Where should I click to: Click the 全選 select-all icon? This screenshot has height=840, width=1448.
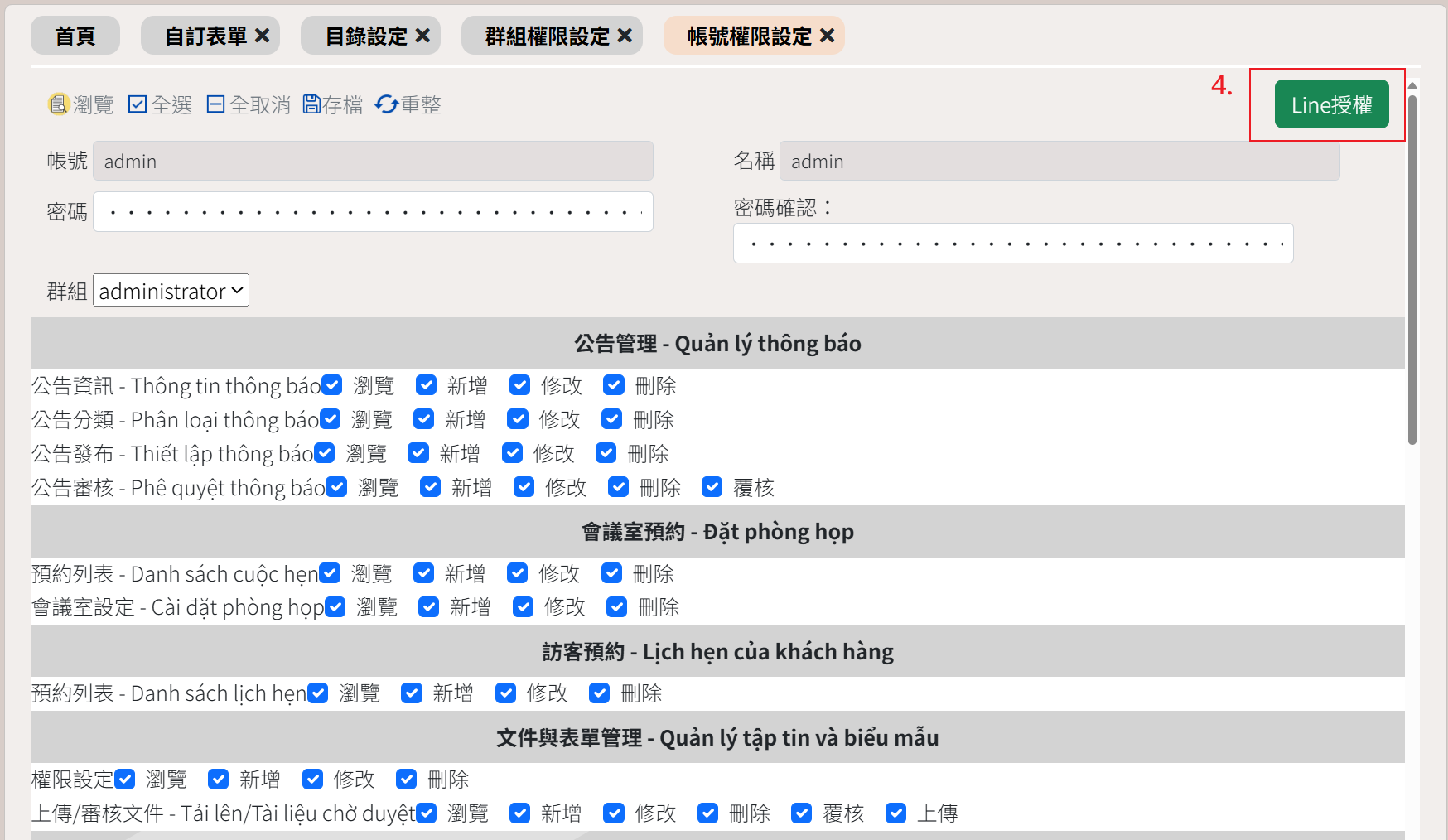click(138, 104)
